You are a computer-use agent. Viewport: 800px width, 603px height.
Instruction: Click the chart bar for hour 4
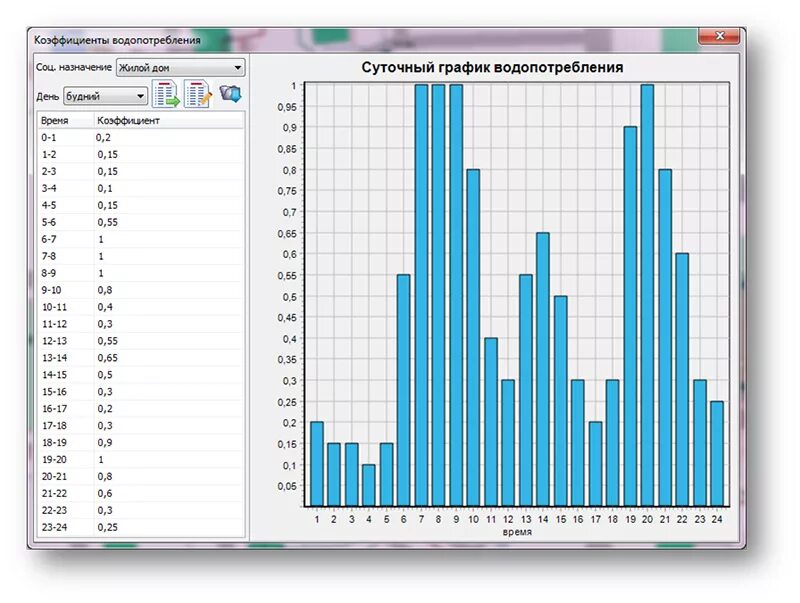coord(369,485)
